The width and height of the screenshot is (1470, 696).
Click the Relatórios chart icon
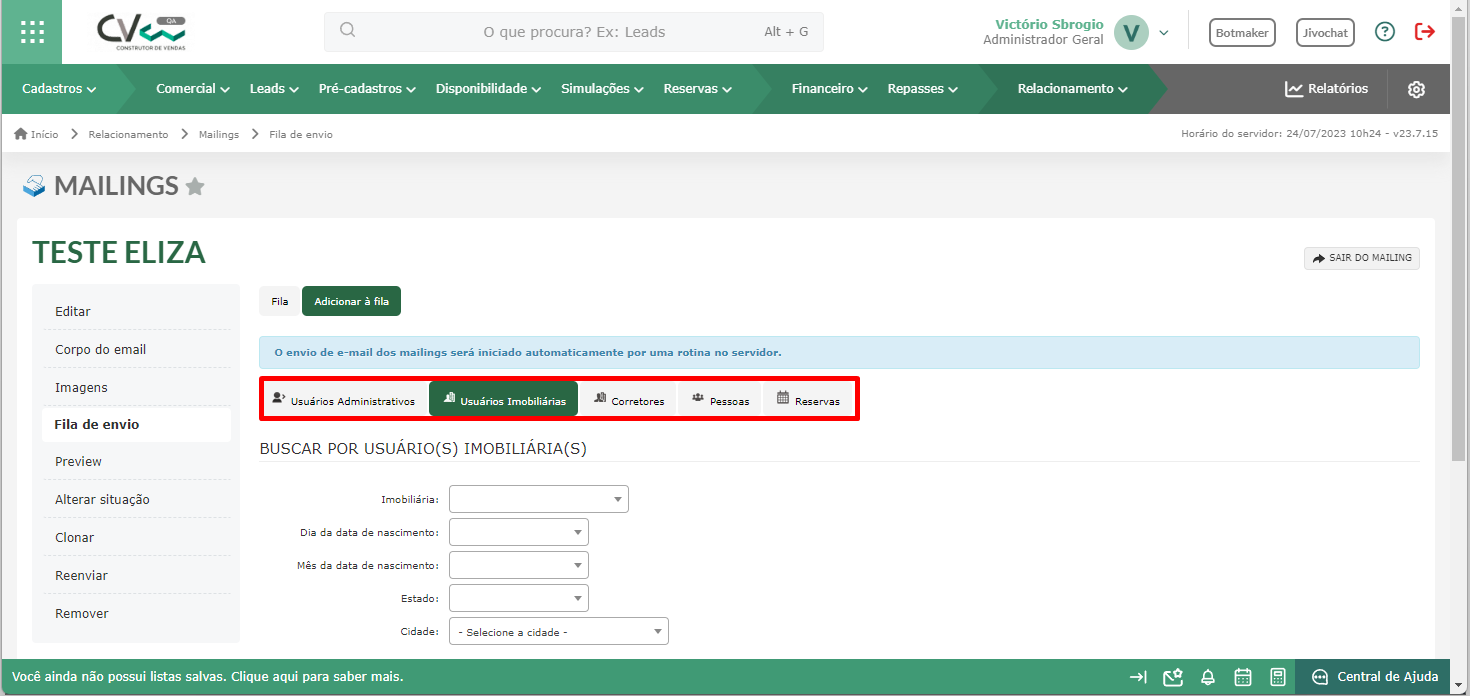1294,89
